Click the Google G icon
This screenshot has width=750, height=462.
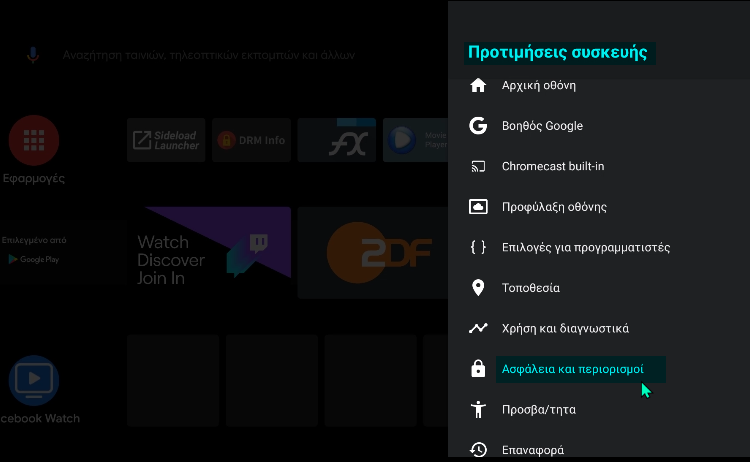point(478,126)
